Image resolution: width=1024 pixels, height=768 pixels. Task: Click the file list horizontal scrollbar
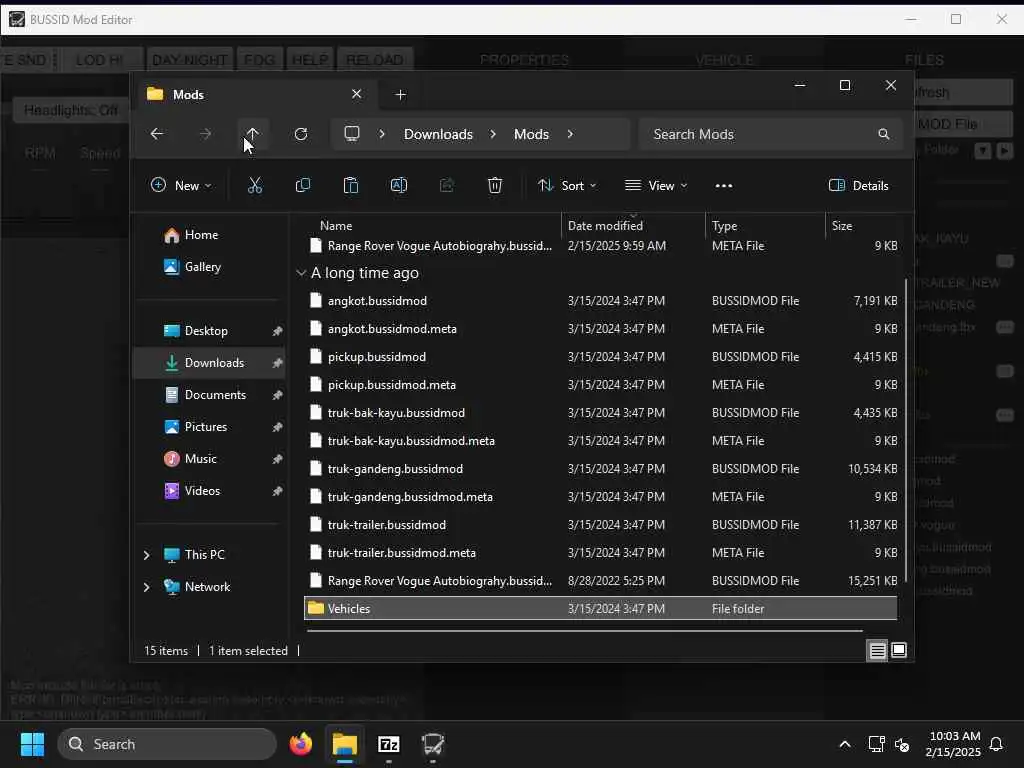(584, 631)
